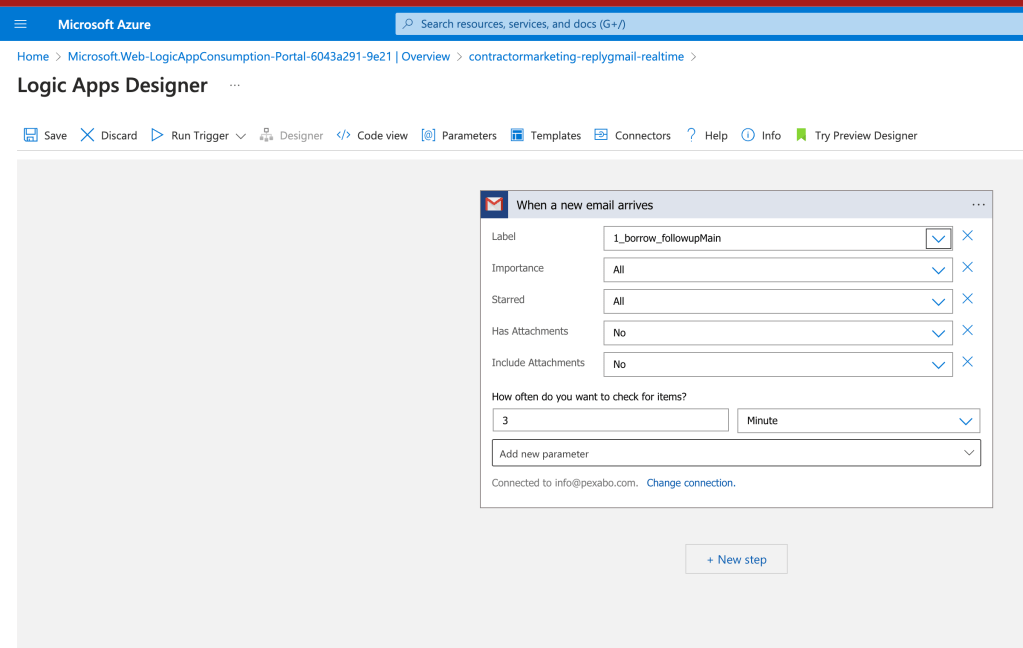Click the Help toolbar label

pyautogui.click(x=716, y=136)
